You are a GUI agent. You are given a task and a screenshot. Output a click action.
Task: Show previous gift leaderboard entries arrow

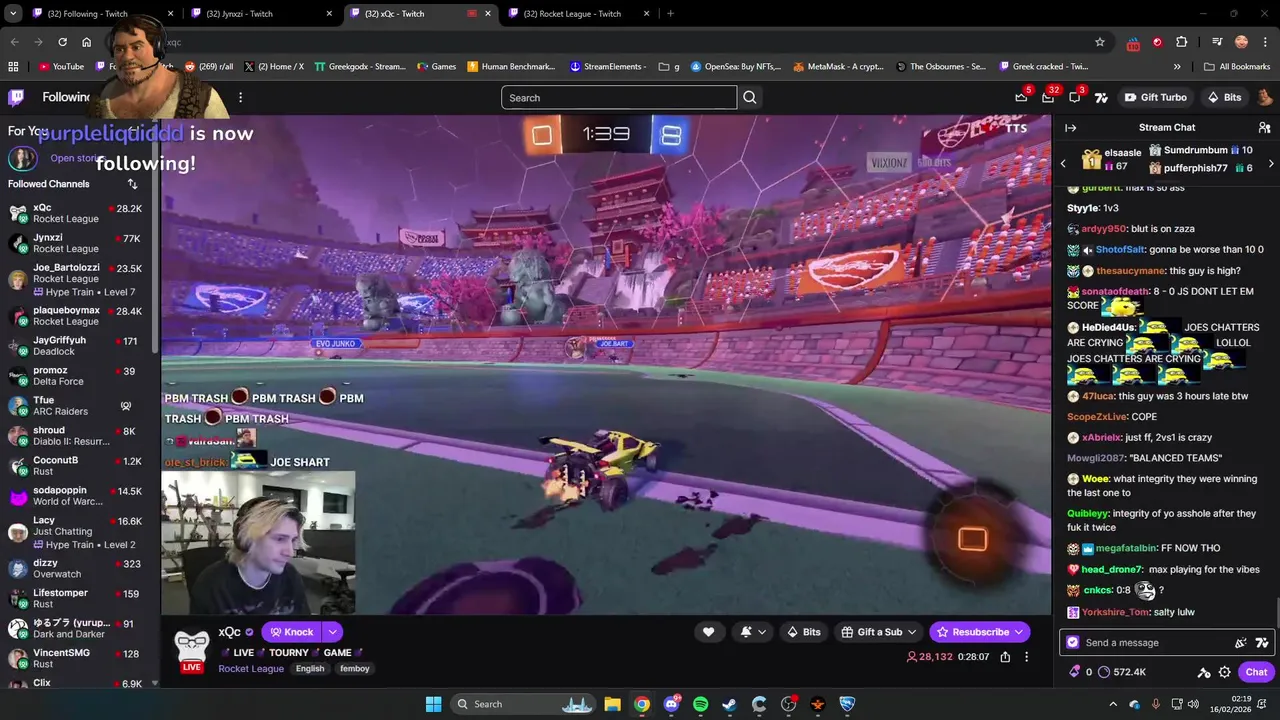point(1063,163)
